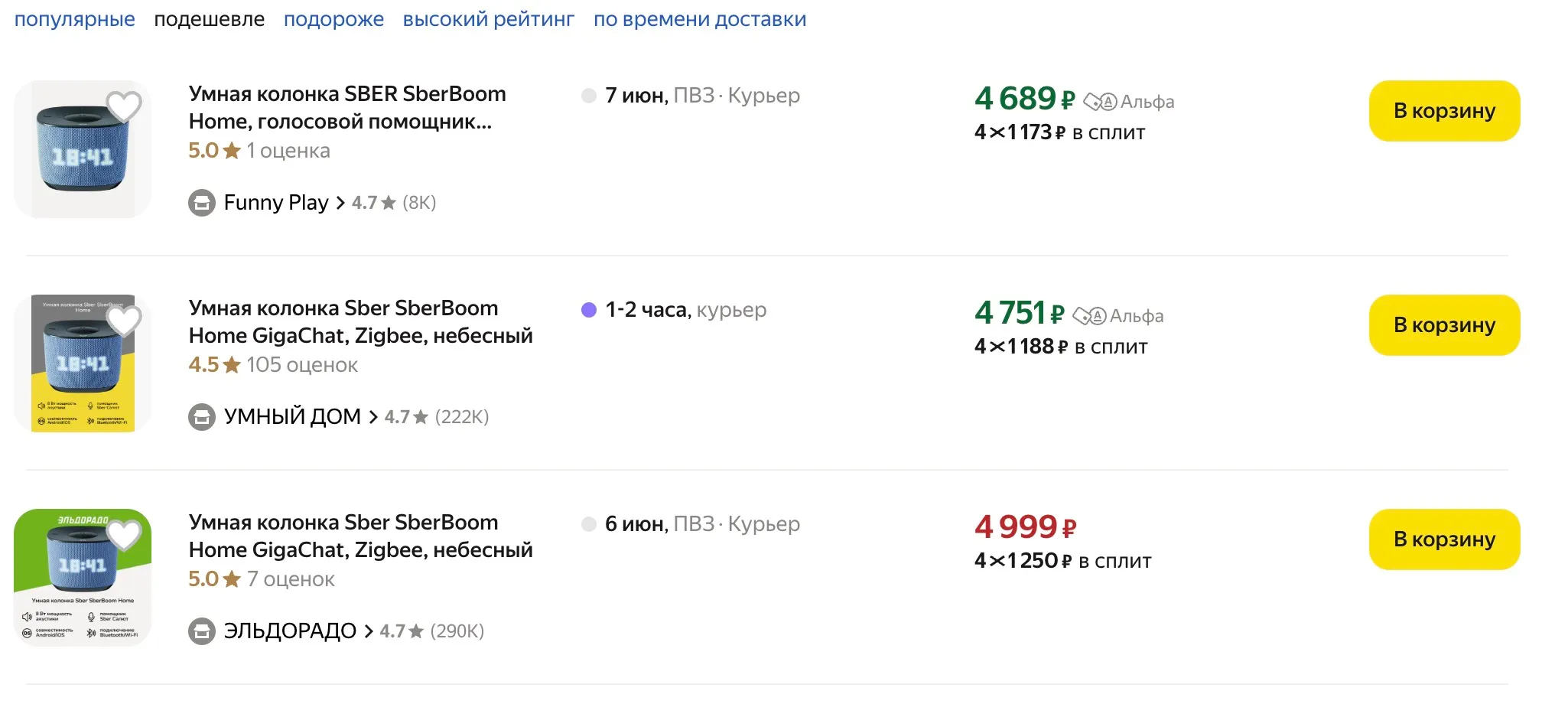The width and height of the screenshot is (1568, 704).
Task: Click star next to 105 оценок
Action: pos(232,365)
